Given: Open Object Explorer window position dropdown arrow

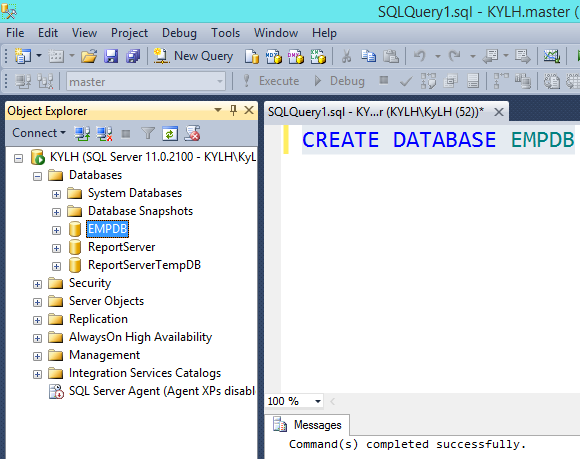Looking at the screenshot, I should tap(218, 110).
